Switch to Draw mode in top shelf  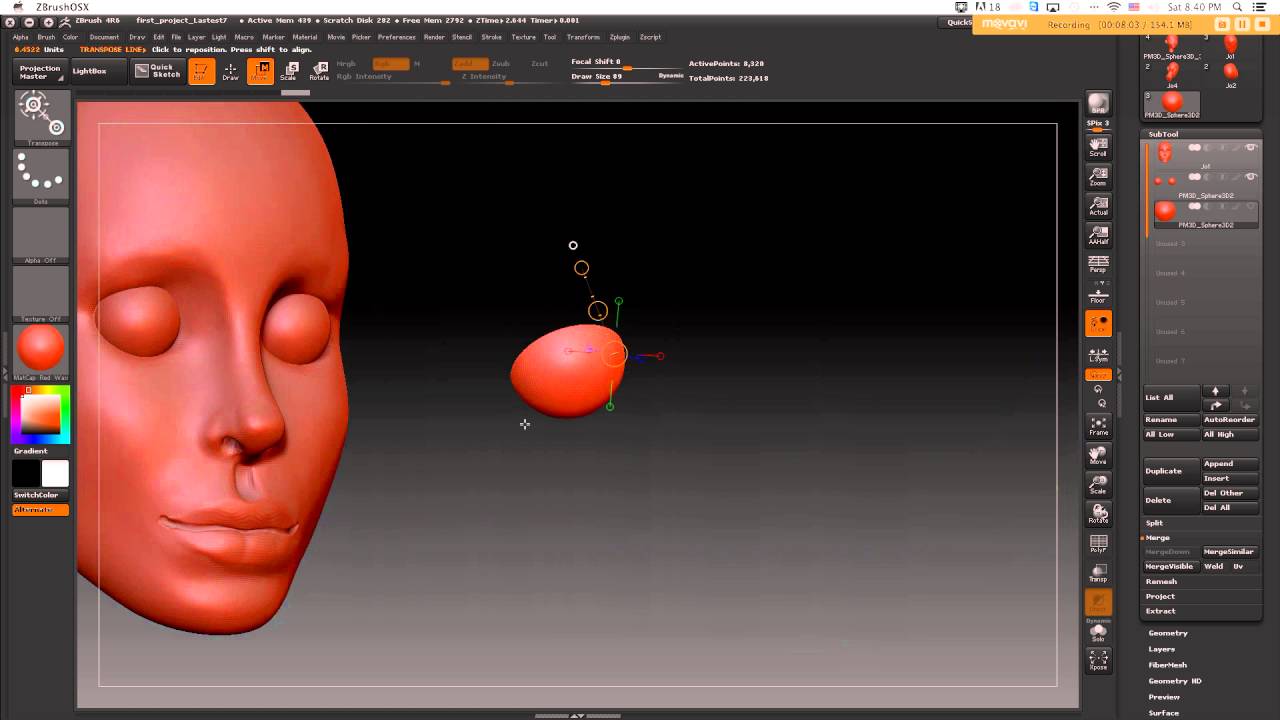pyautogui.click(x=230, y=71)
